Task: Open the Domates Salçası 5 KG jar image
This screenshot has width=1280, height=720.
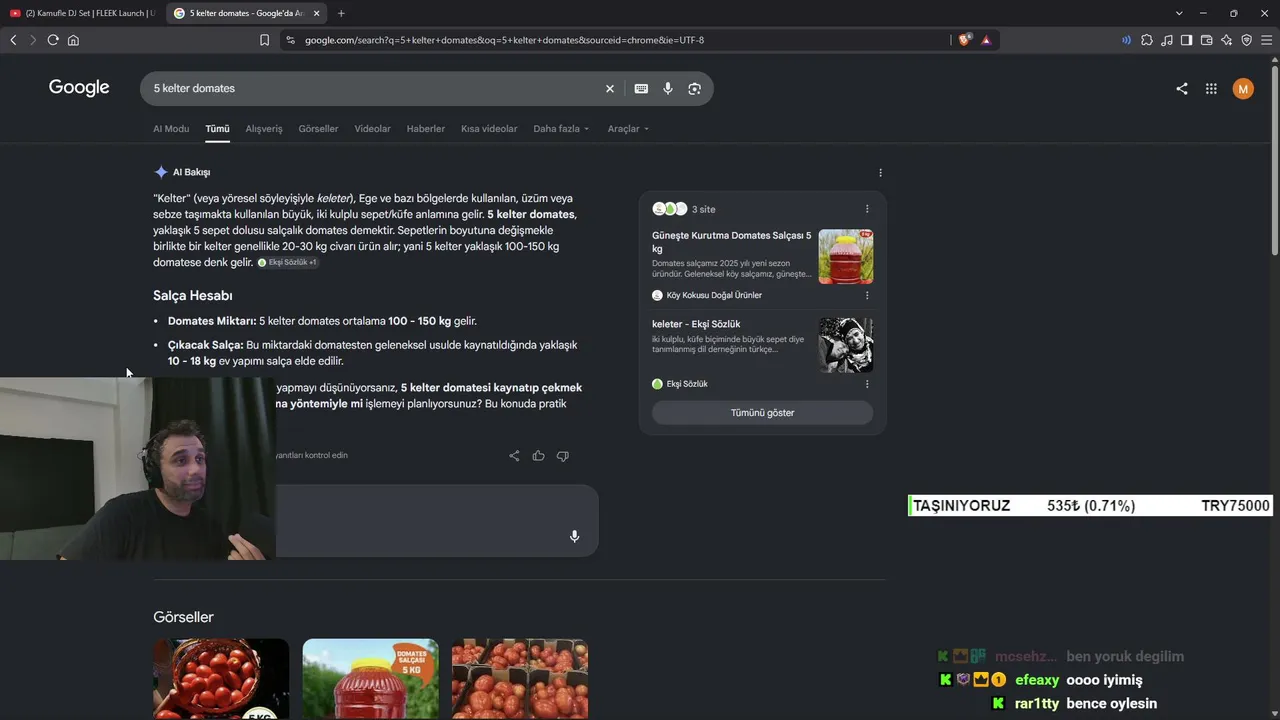Action: pos(370,679)
